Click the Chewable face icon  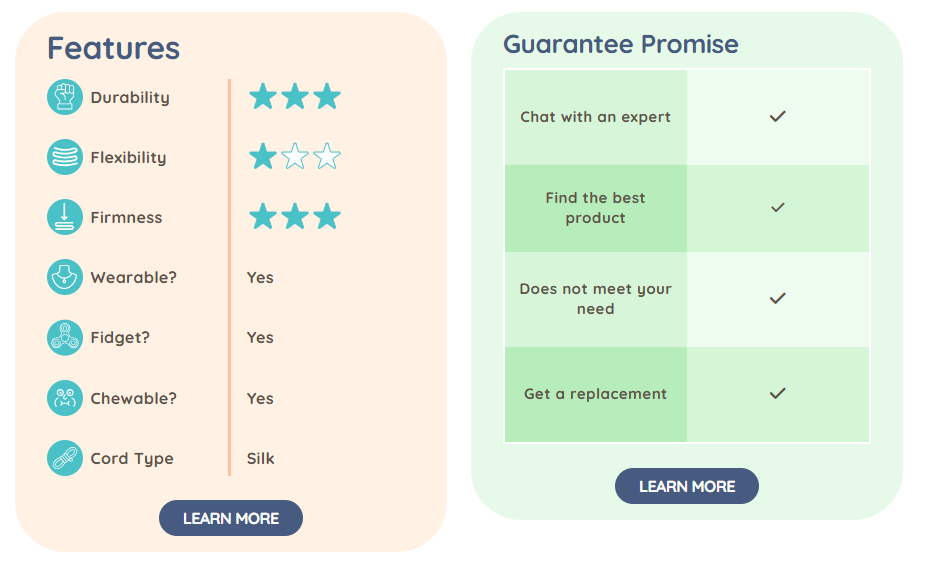(65, 398)
